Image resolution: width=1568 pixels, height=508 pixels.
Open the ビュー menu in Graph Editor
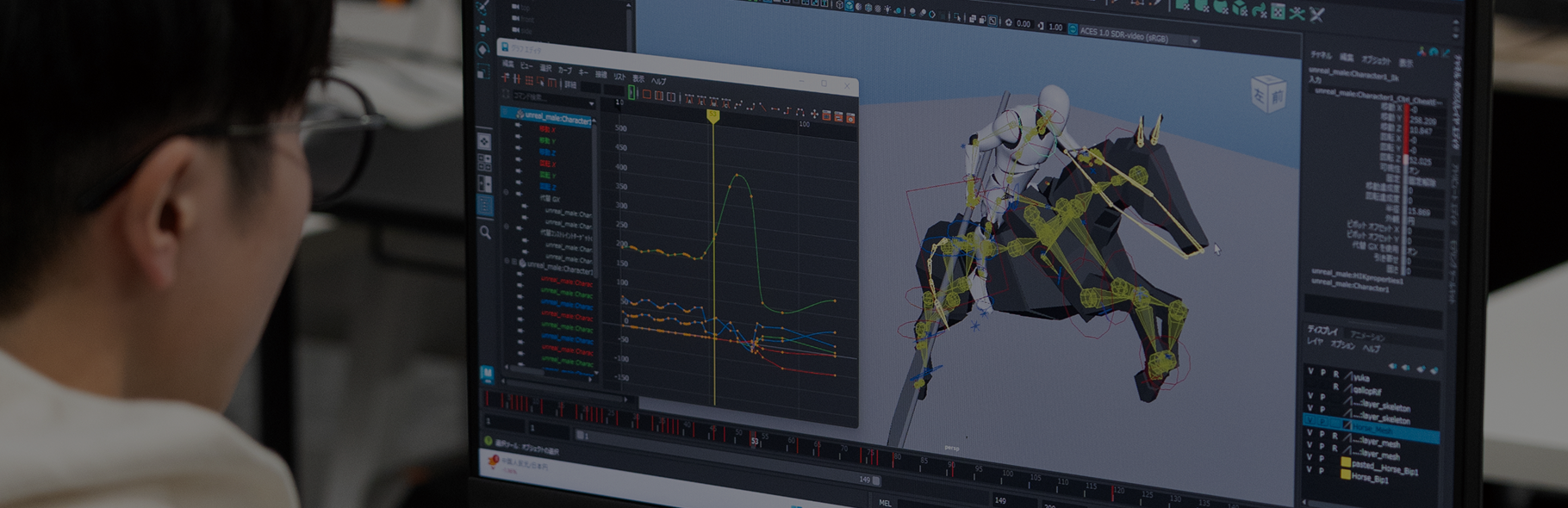[526, 66]
